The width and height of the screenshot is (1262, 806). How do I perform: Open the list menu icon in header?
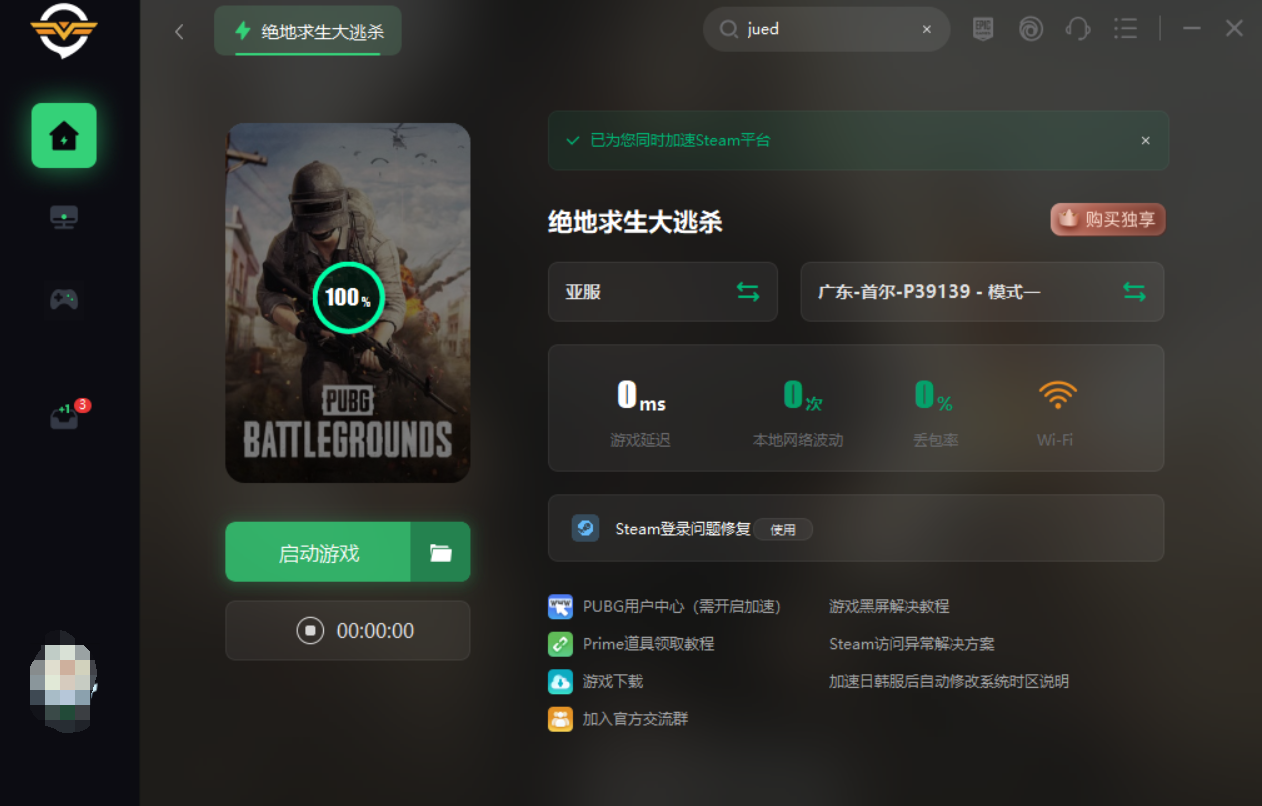pos(1125,29)
